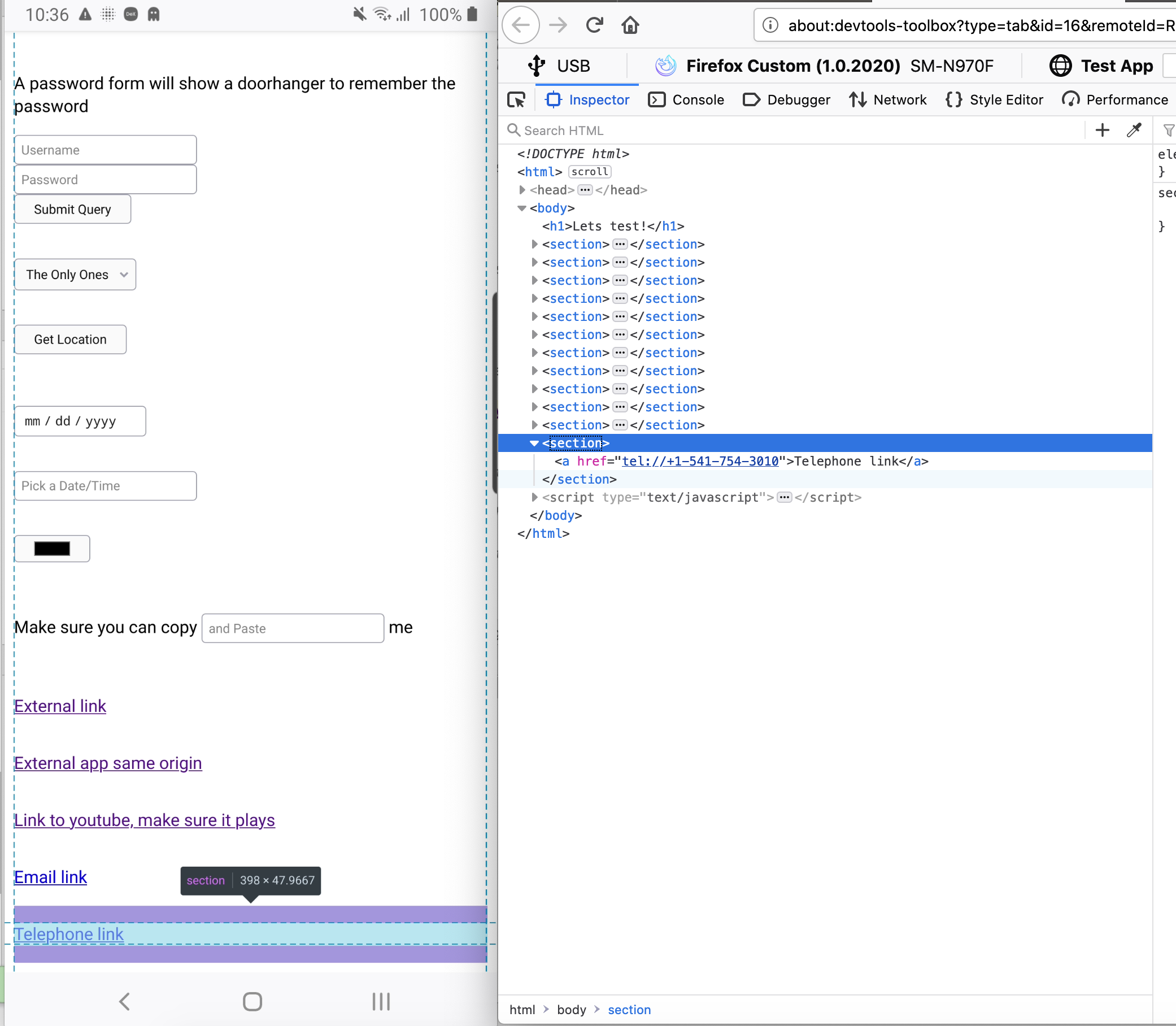The width and height of the screenshot is (1176, 1026).
Task: Expand the head node in the inspector
Action: pyautogui.click(x=522, y=189)
